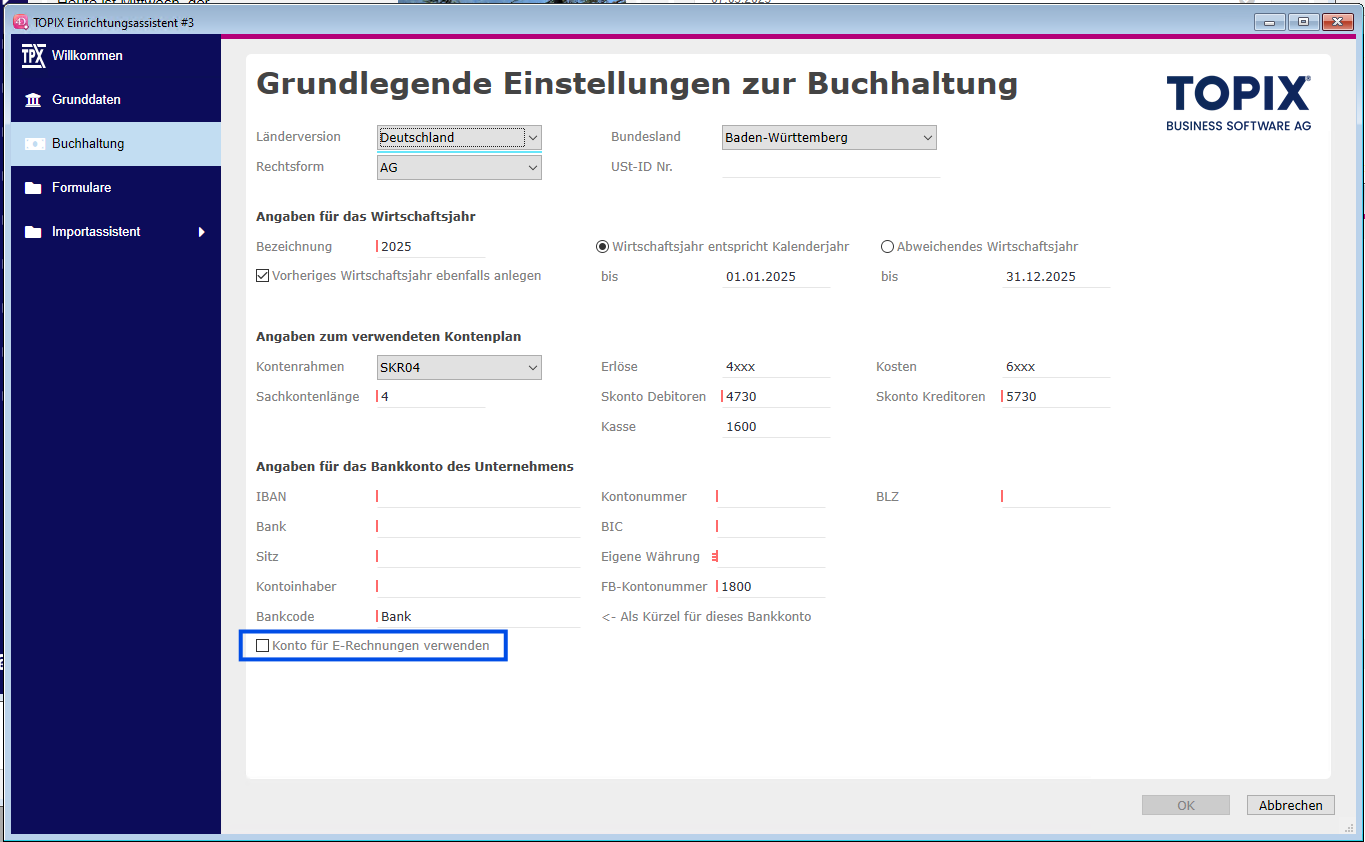
Task: Click the hint Als Kürzel für dieses Bankkonto
Action: click(706, 617)
